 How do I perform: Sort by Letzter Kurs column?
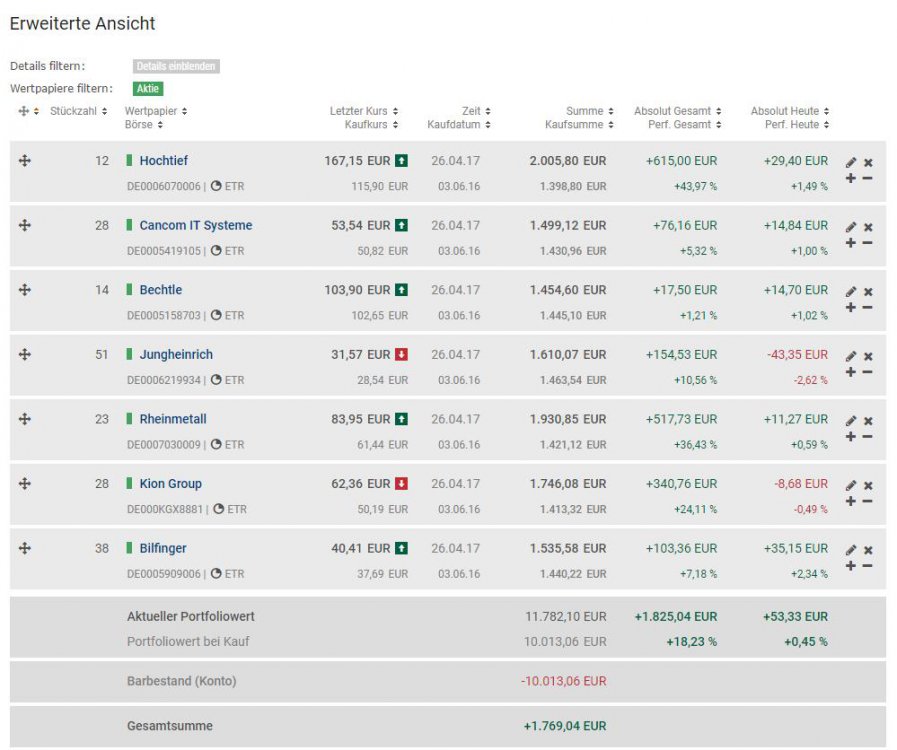tap(395, 111)
